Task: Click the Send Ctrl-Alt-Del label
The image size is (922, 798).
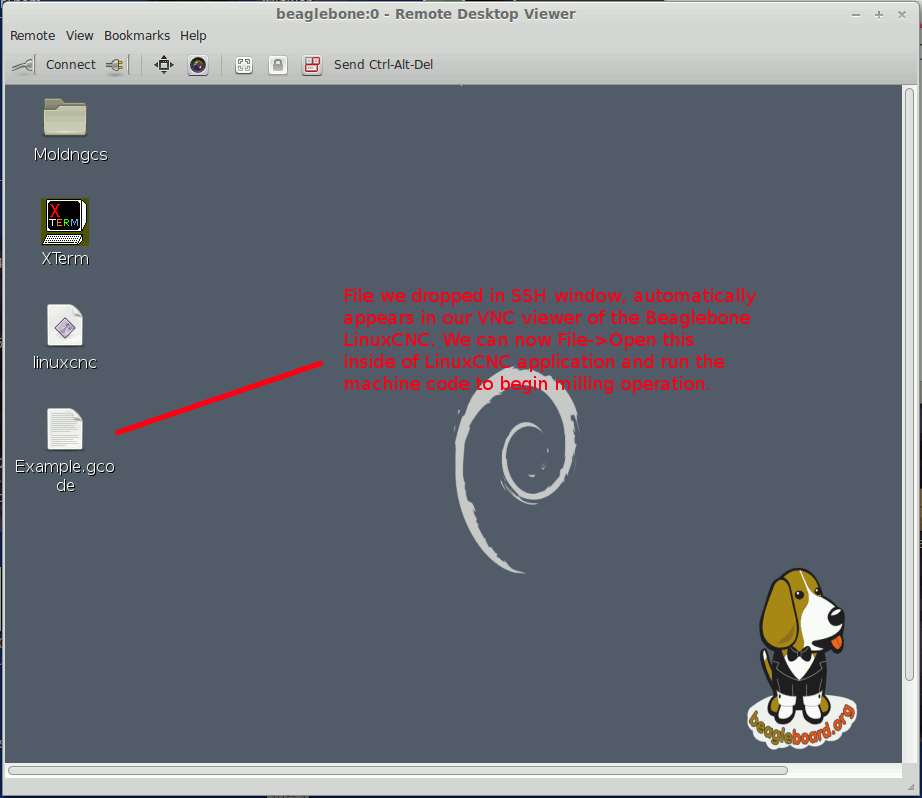Action: click(383, 65)
